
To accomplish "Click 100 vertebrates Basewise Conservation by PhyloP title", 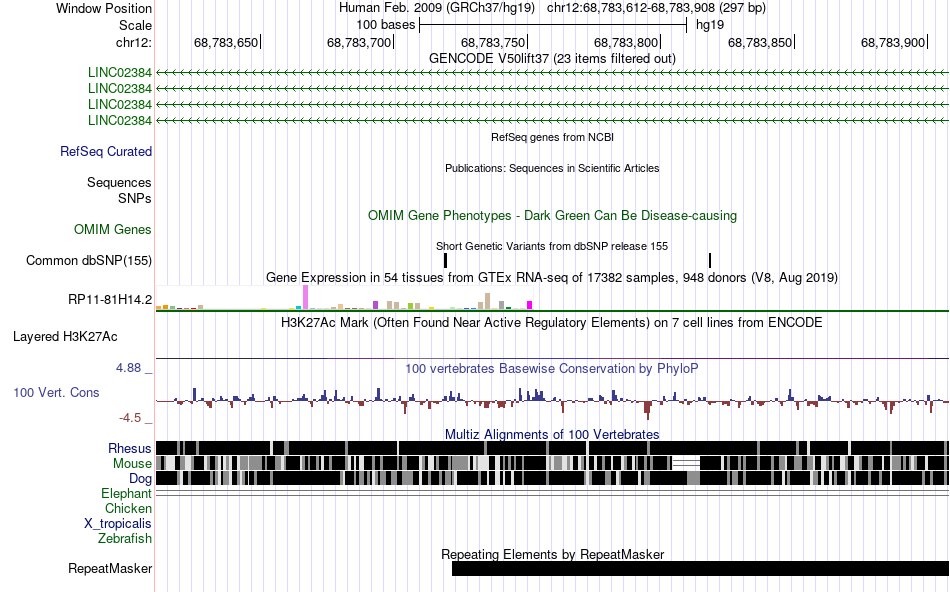I will coord(552,368).
